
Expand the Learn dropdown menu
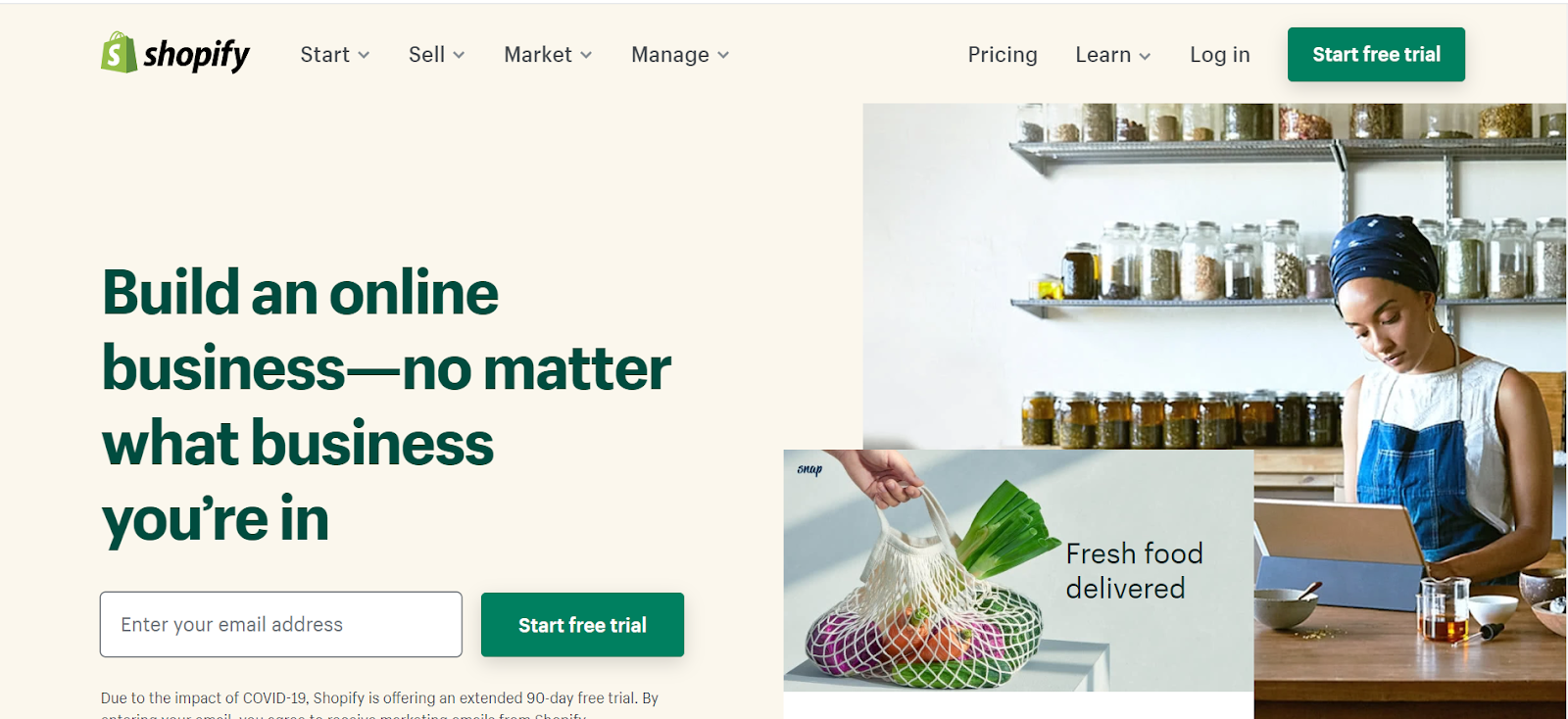[x=1113, y=55]
